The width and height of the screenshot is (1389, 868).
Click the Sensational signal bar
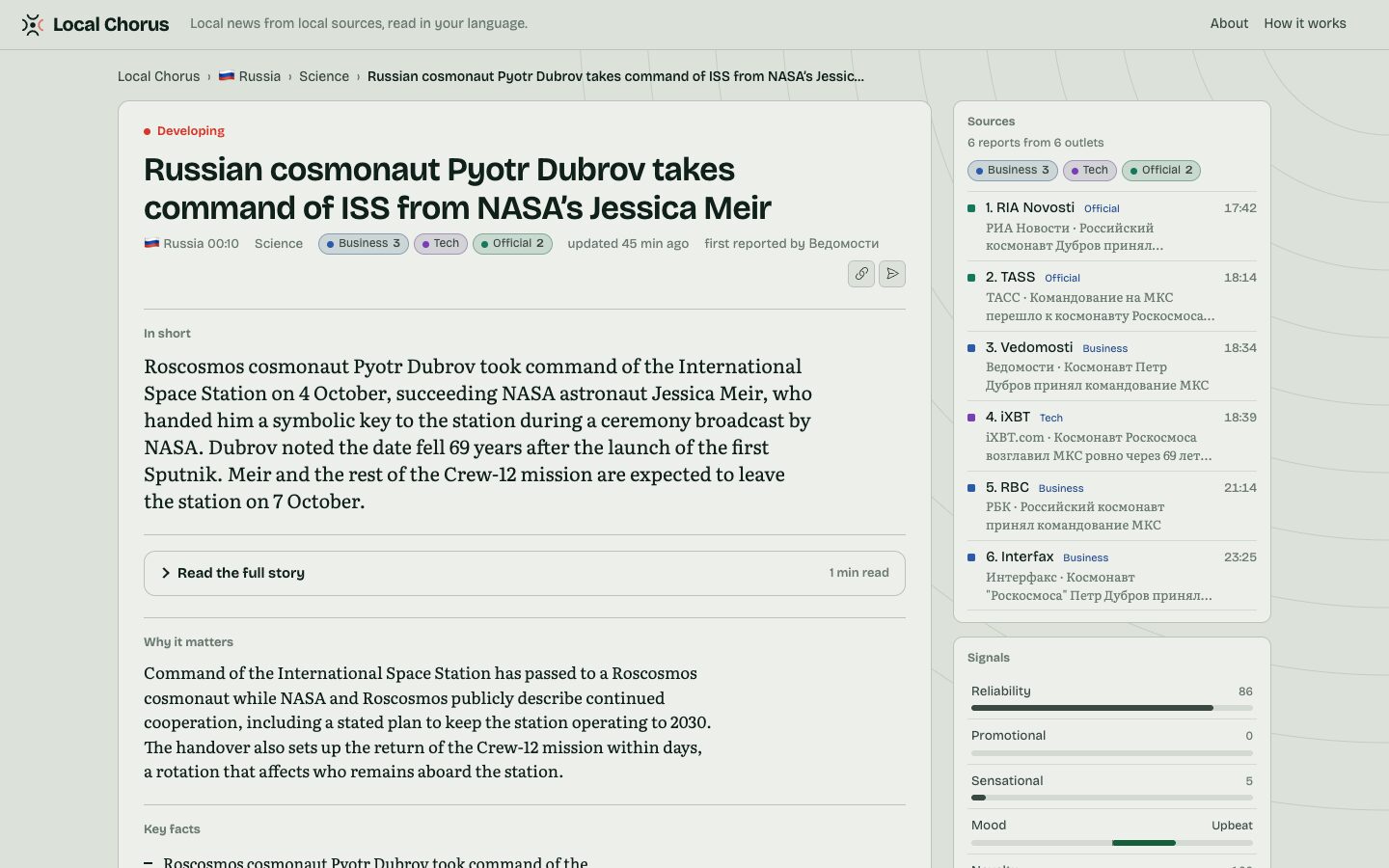(x=1112, y=798)
